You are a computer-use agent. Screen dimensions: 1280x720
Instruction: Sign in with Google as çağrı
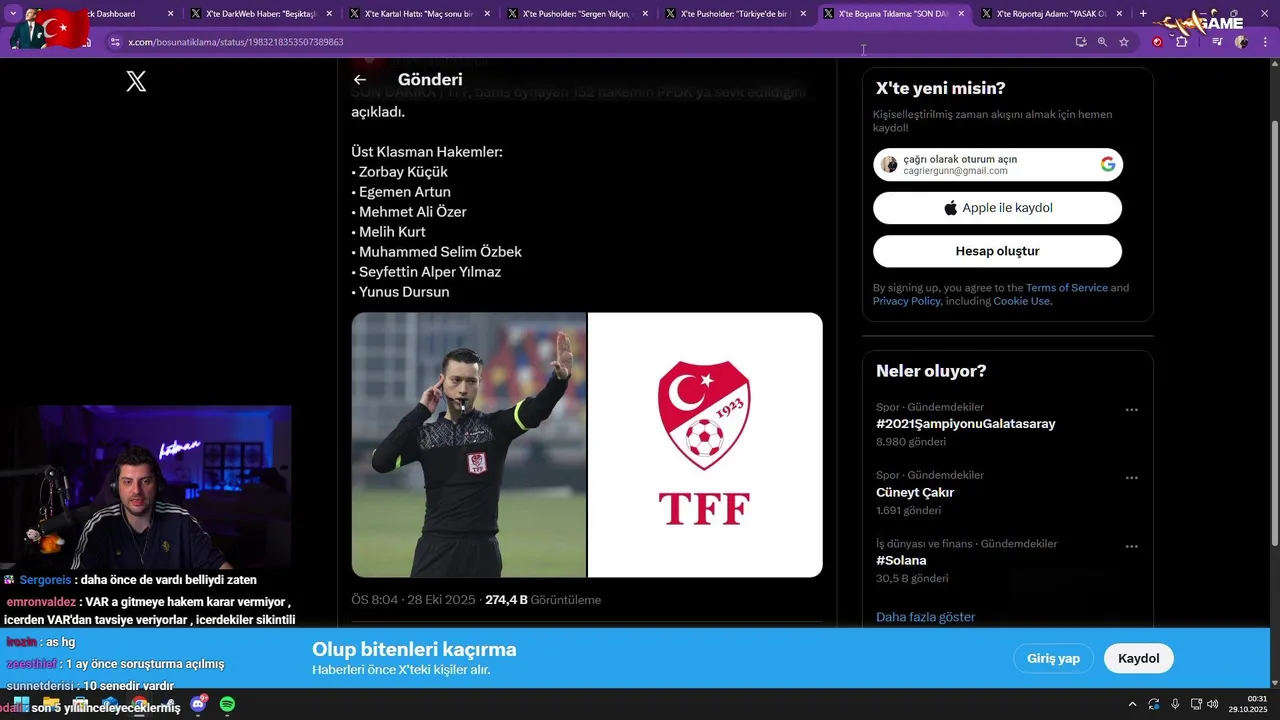997,165
